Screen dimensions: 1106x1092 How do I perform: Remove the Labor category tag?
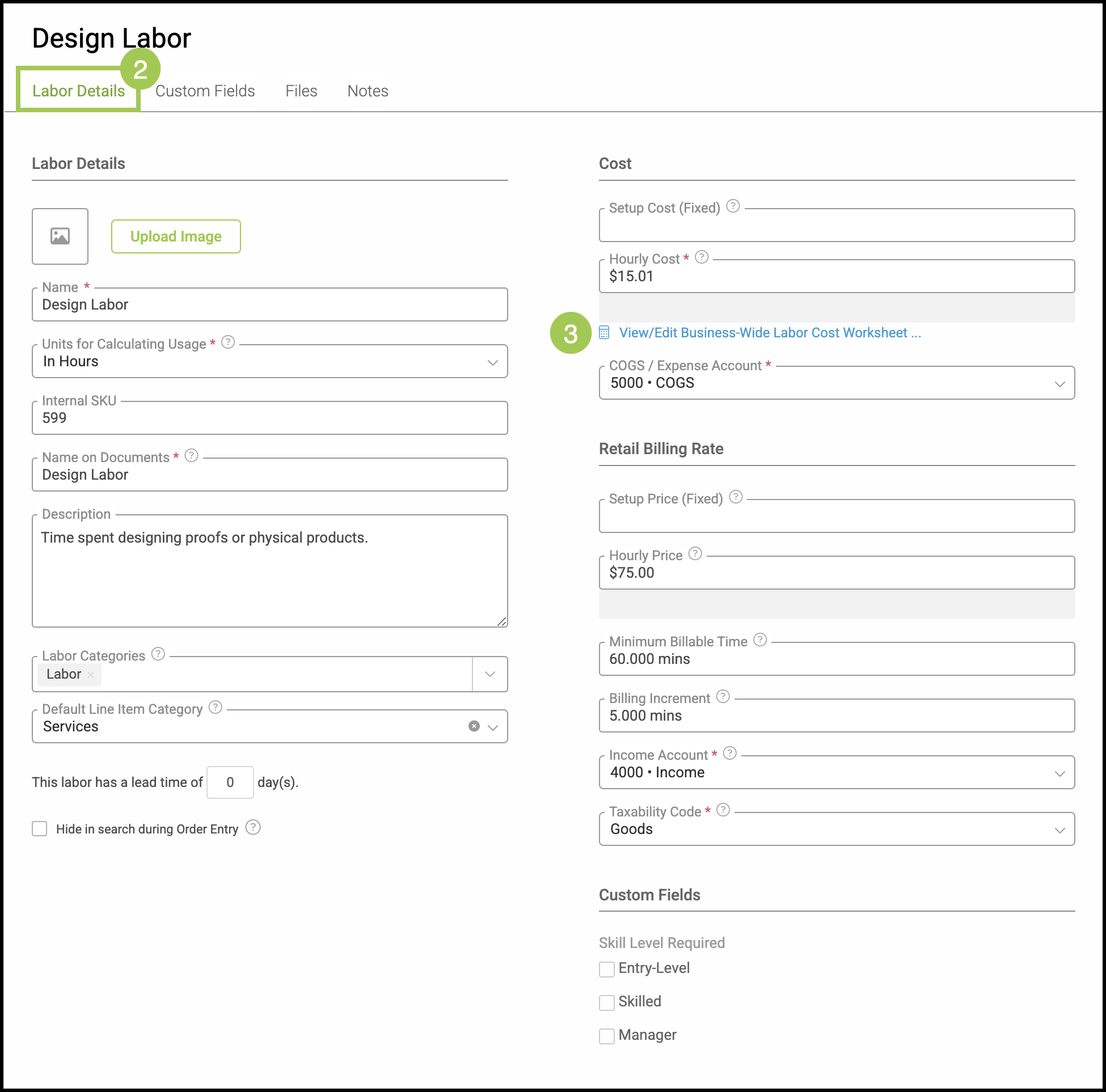(90, 675)
